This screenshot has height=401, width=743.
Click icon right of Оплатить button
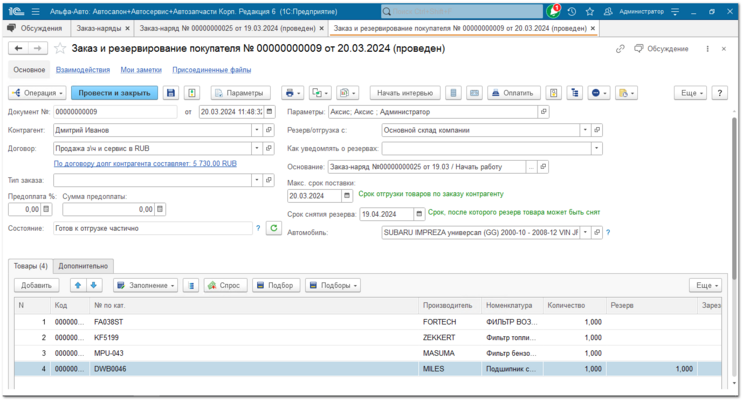point(553,93)
